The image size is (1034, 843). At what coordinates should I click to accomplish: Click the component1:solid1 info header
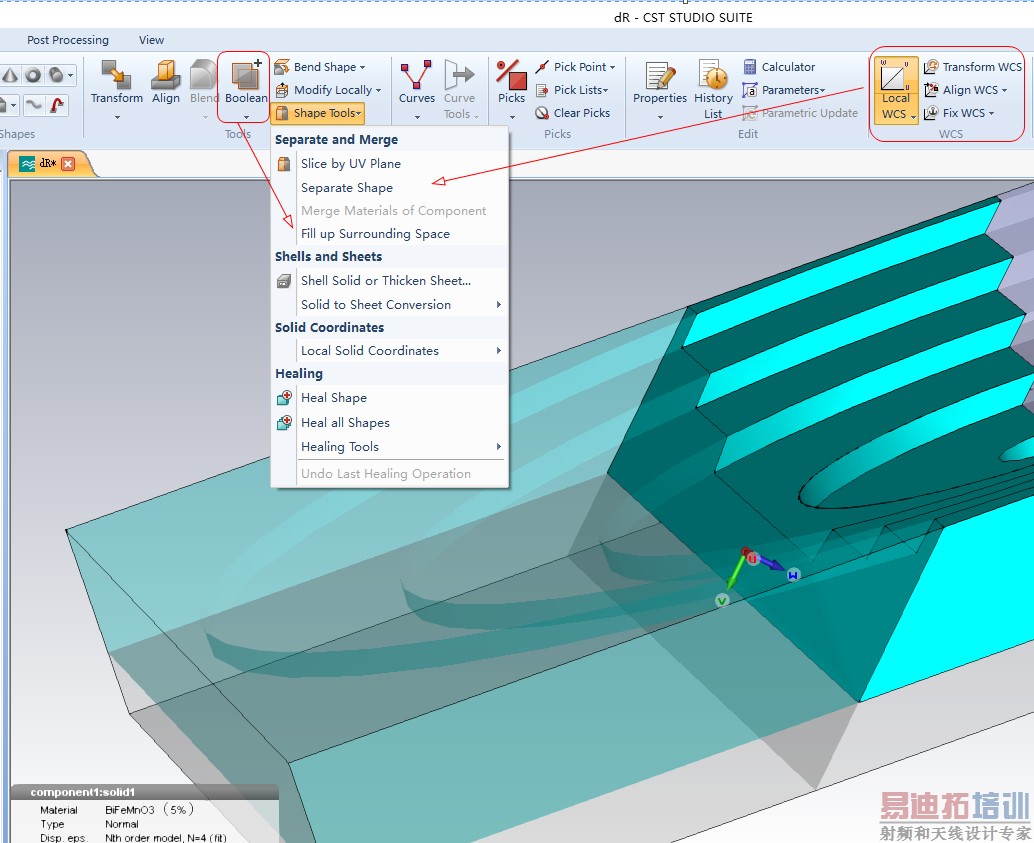click(144, 792)
